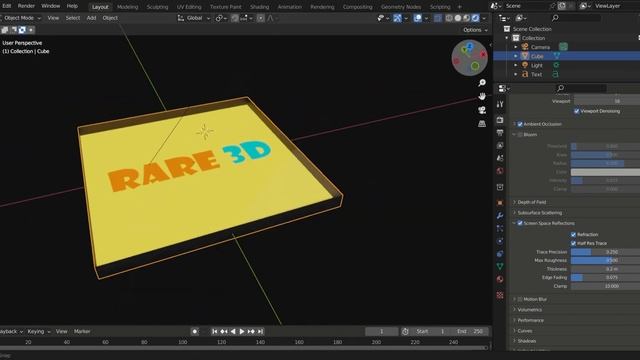Open the Modifiers wrench tab icon
640x360 pixels.
click(x=500, y=216)
